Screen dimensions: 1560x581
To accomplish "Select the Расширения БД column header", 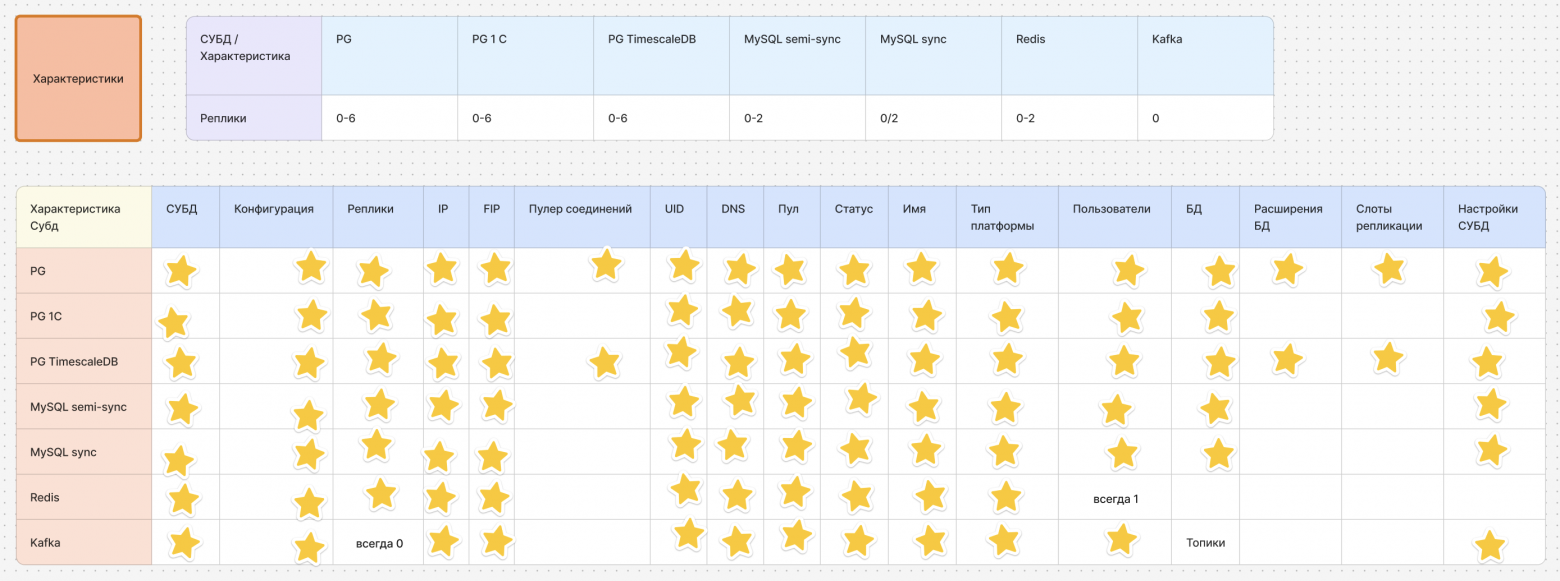I will click(x=1291, y=217).
